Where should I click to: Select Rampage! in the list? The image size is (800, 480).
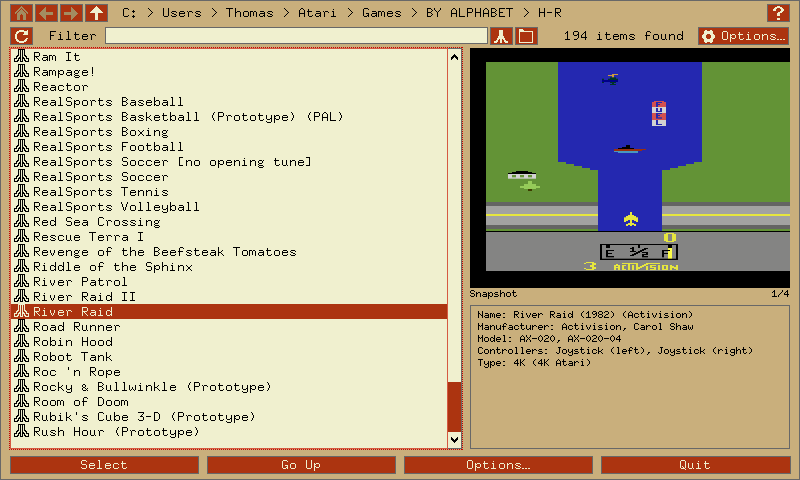click(229, 72)
